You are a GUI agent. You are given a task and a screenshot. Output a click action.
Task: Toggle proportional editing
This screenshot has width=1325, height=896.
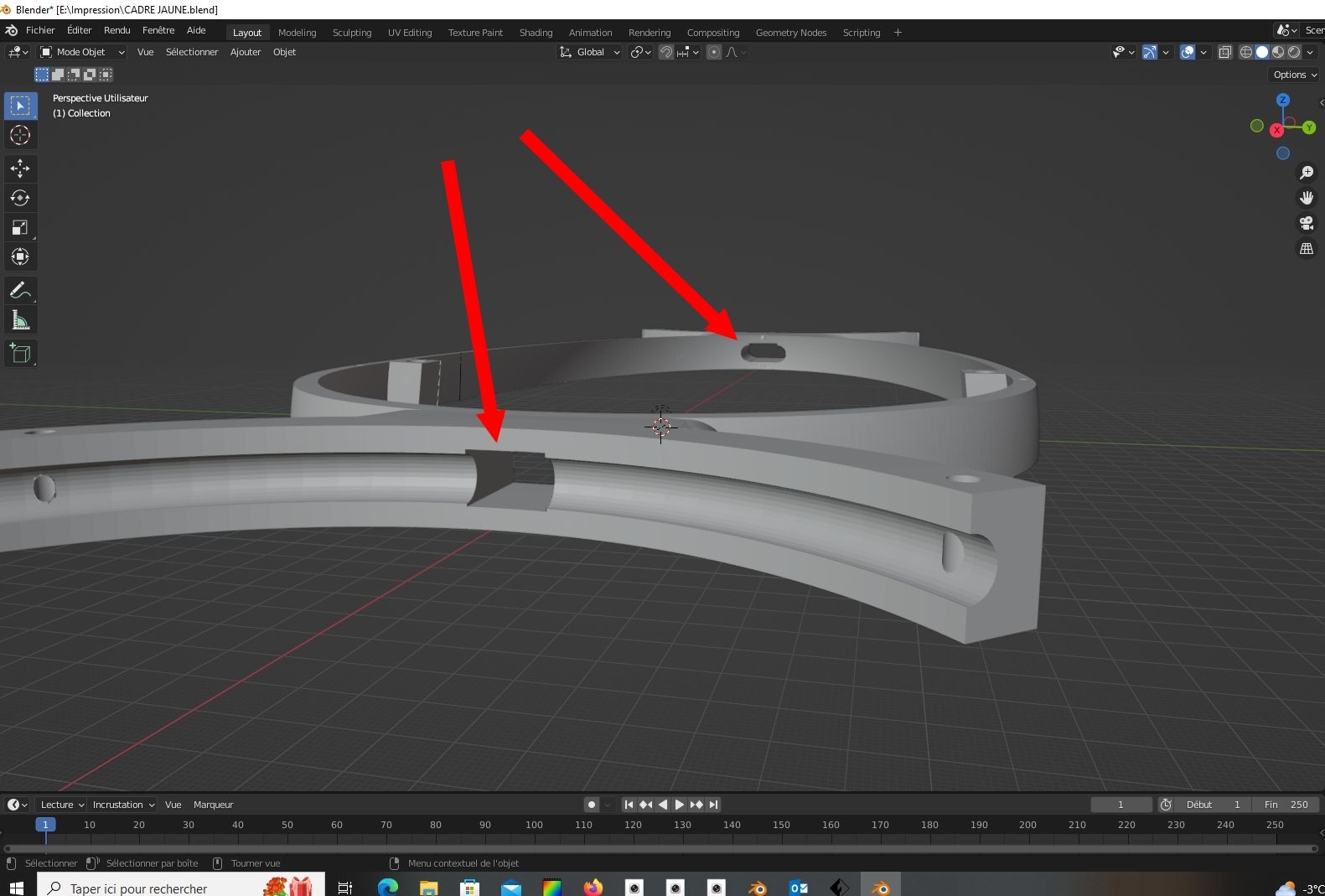pos(714,52)
